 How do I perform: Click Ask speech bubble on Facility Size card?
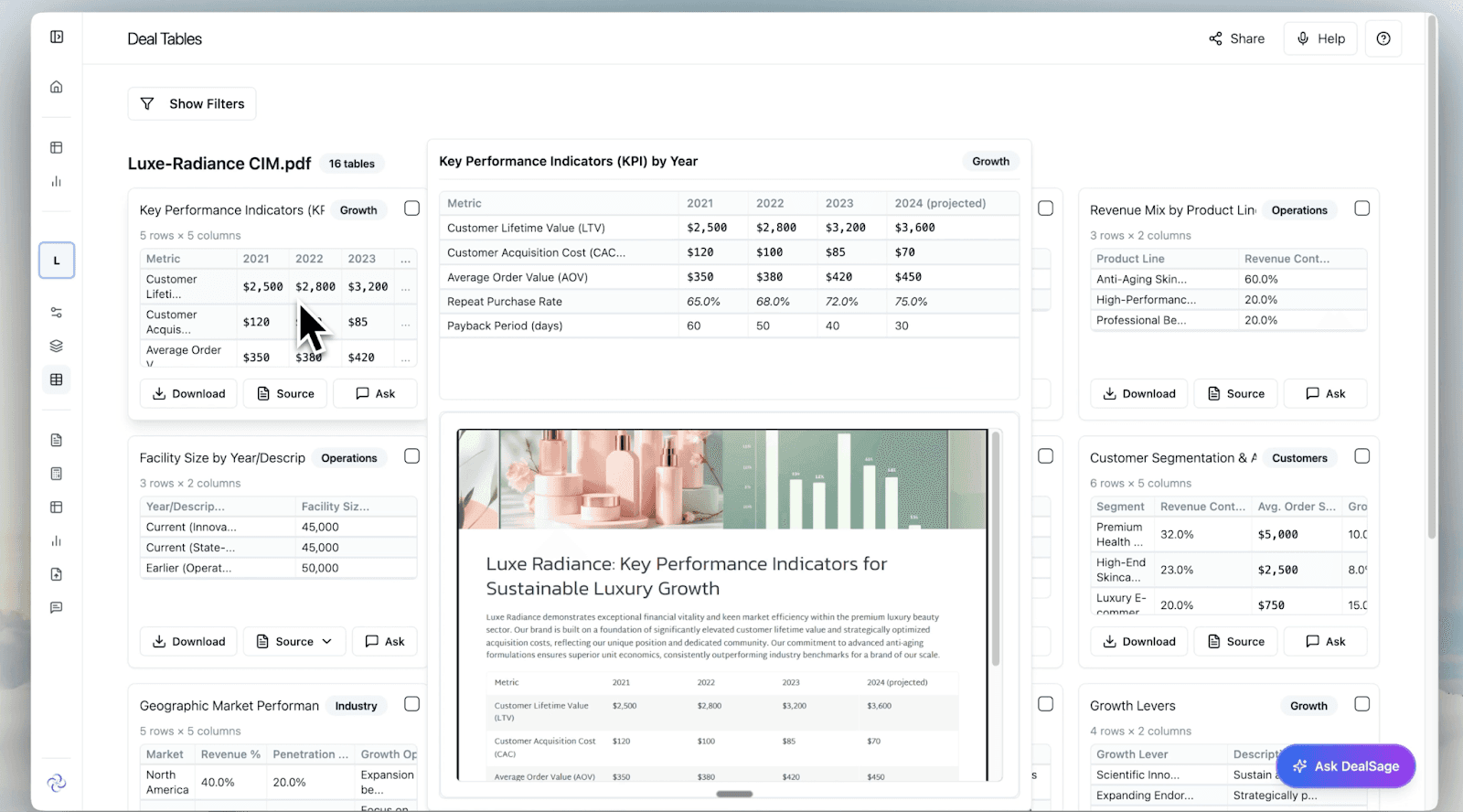tap(372, 641)
